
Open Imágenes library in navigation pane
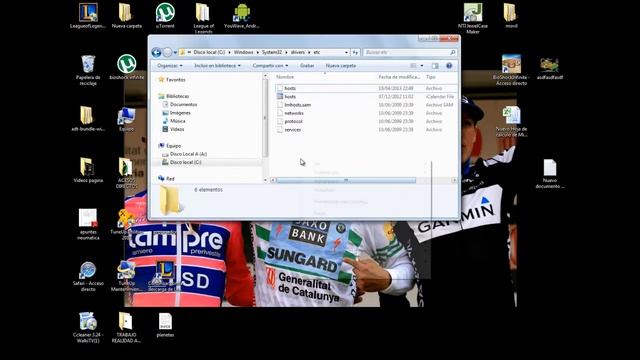[180, 113]
